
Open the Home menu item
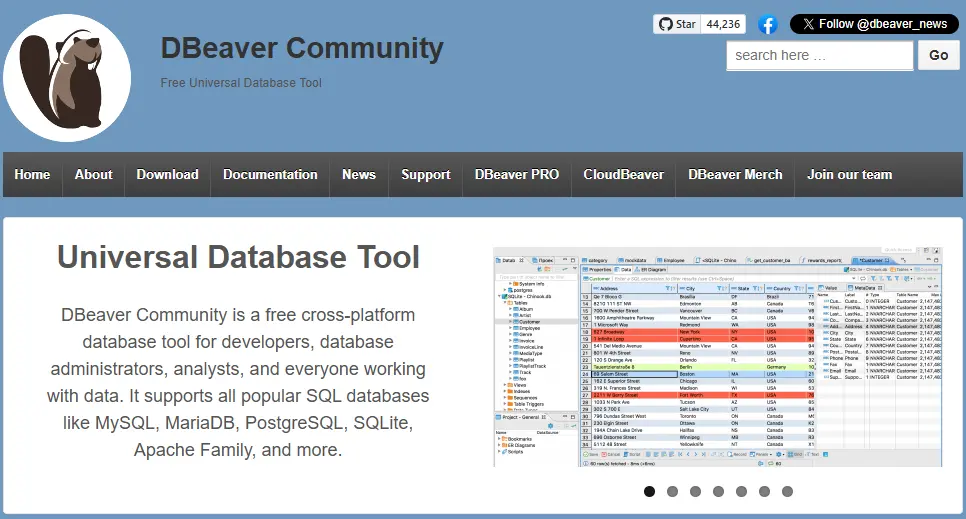tap(33, 174)
